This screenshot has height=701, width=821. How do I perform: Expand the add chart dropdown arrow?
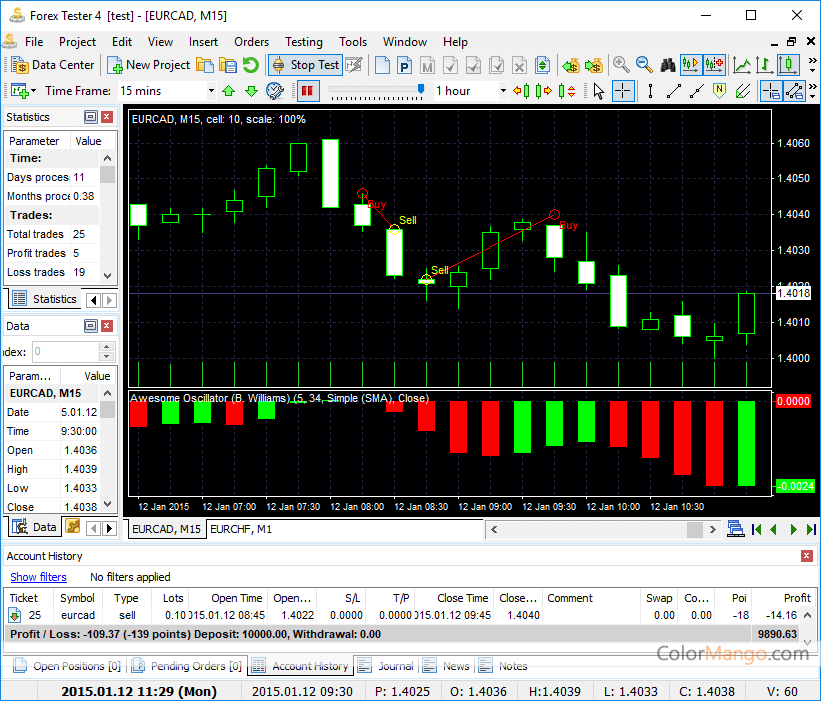[36, 91]
